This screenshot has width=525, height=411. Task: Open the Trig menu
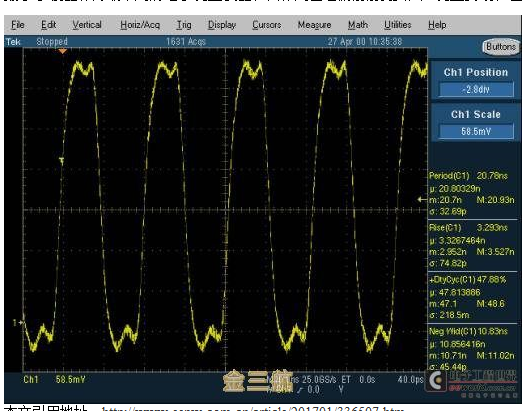(x=184, y=25)
